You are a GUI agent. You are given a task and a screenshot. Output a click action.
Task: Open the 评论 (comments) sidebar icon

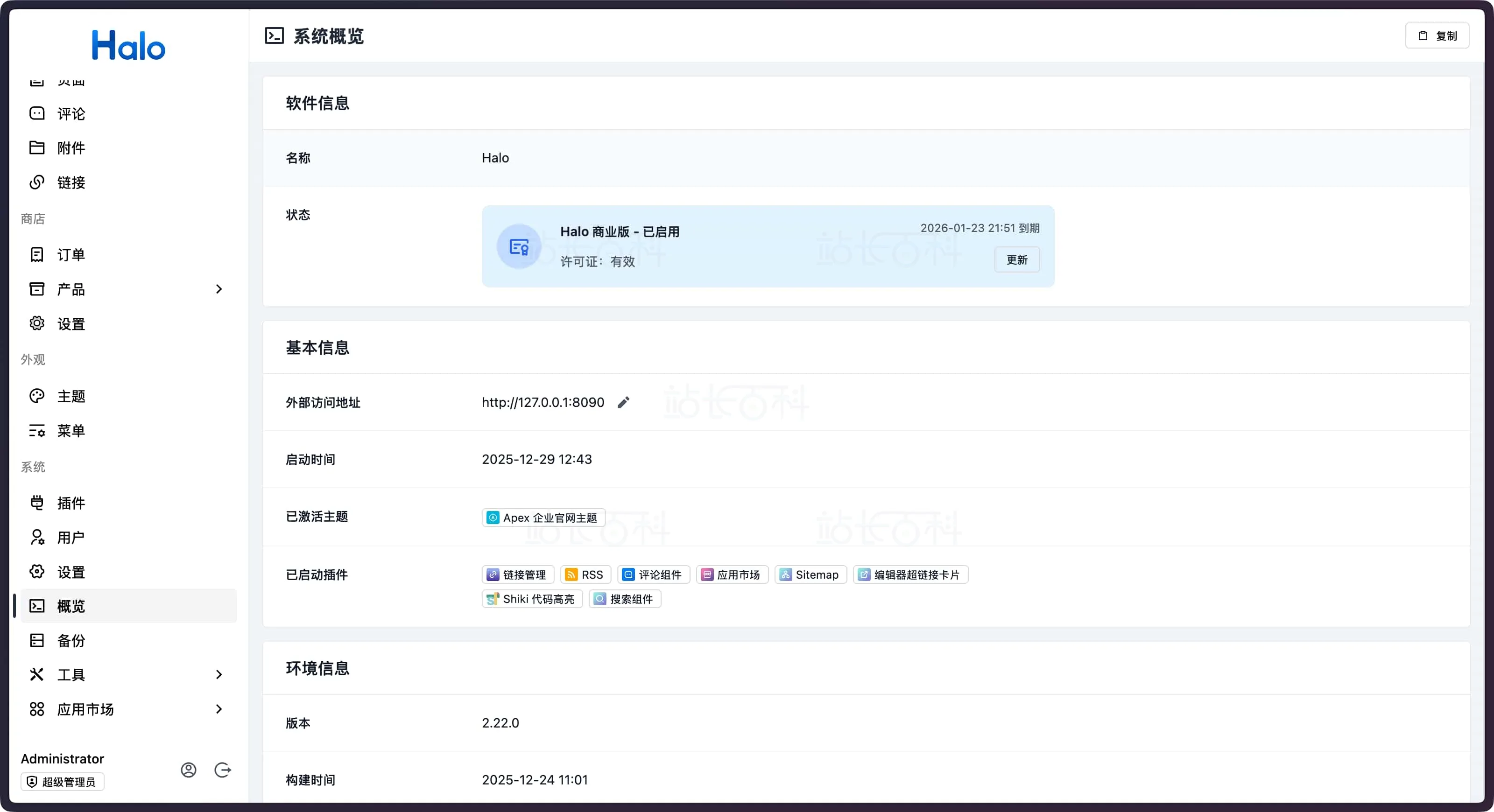tap(36, 113)
